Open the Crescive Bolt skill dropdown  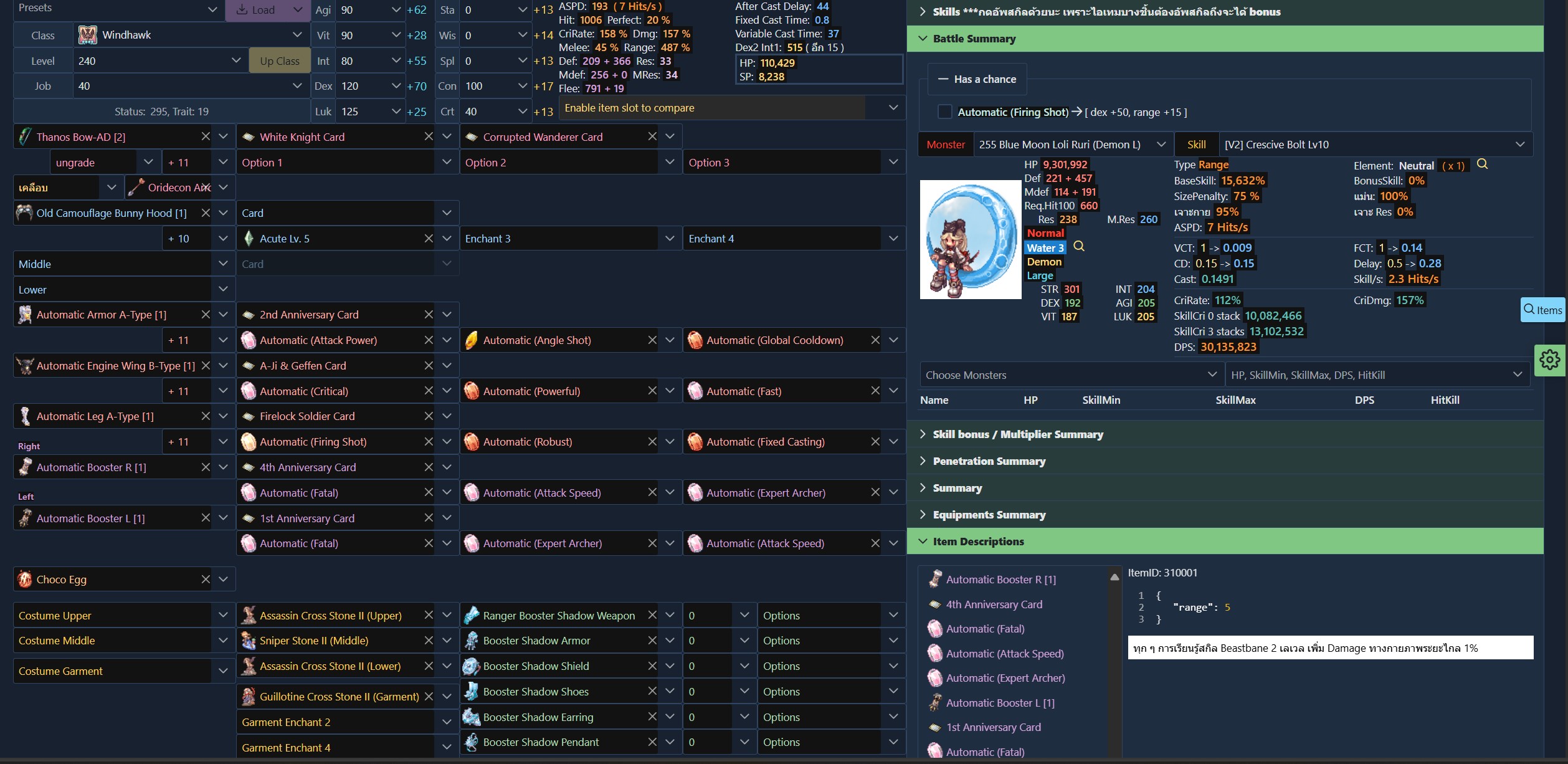click(x=1375, y=145)
